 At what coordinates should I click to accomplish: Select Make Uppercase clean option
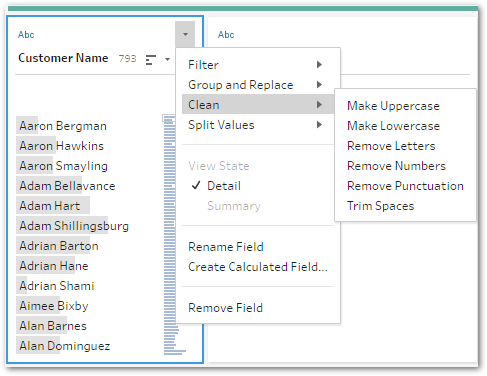393,106
